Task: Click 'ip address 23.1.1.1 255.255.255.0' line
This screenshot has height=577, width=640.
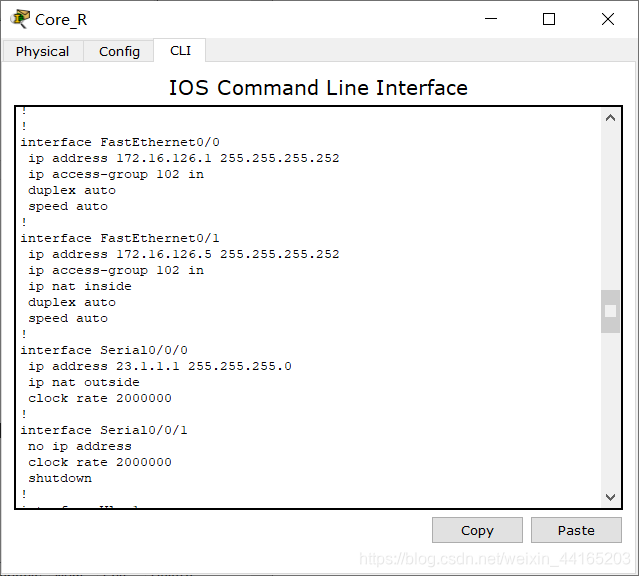Action: (160, 366)
